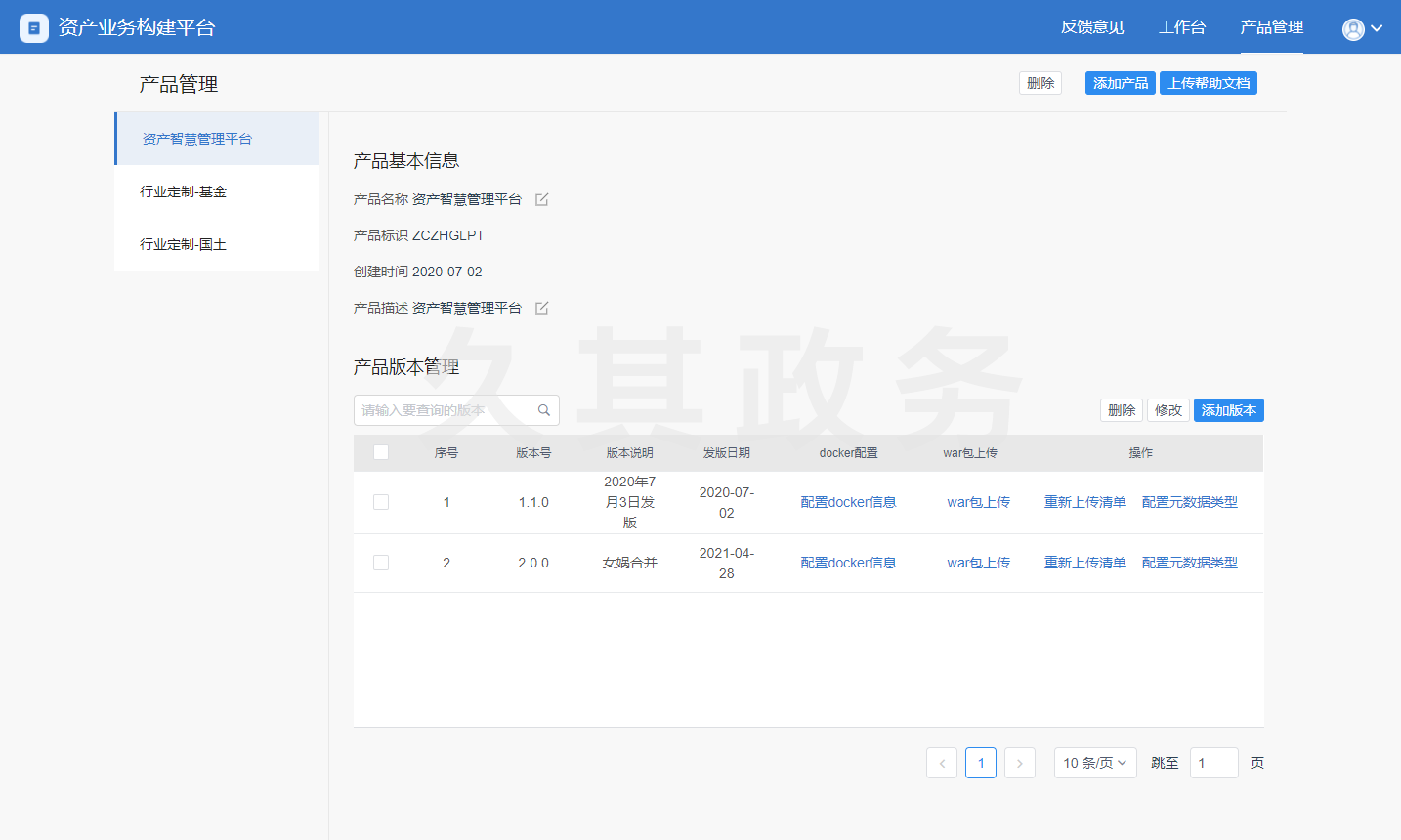Click the search magnifier icon in version box
This screenshot has width=1401, height=840.
[544, 410]
